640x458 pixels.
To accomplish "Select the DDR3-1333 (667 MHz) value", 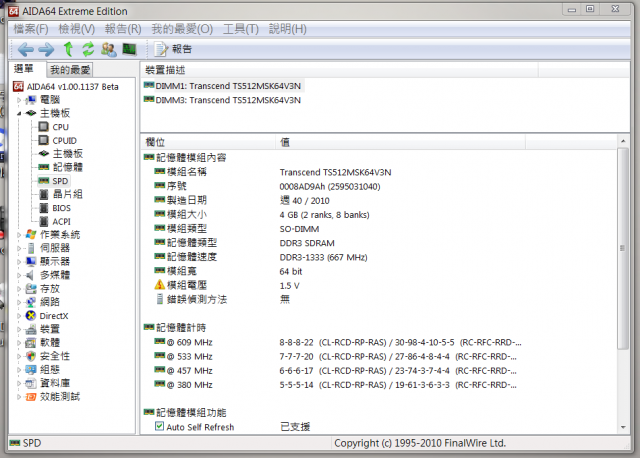I will (323, 258).
